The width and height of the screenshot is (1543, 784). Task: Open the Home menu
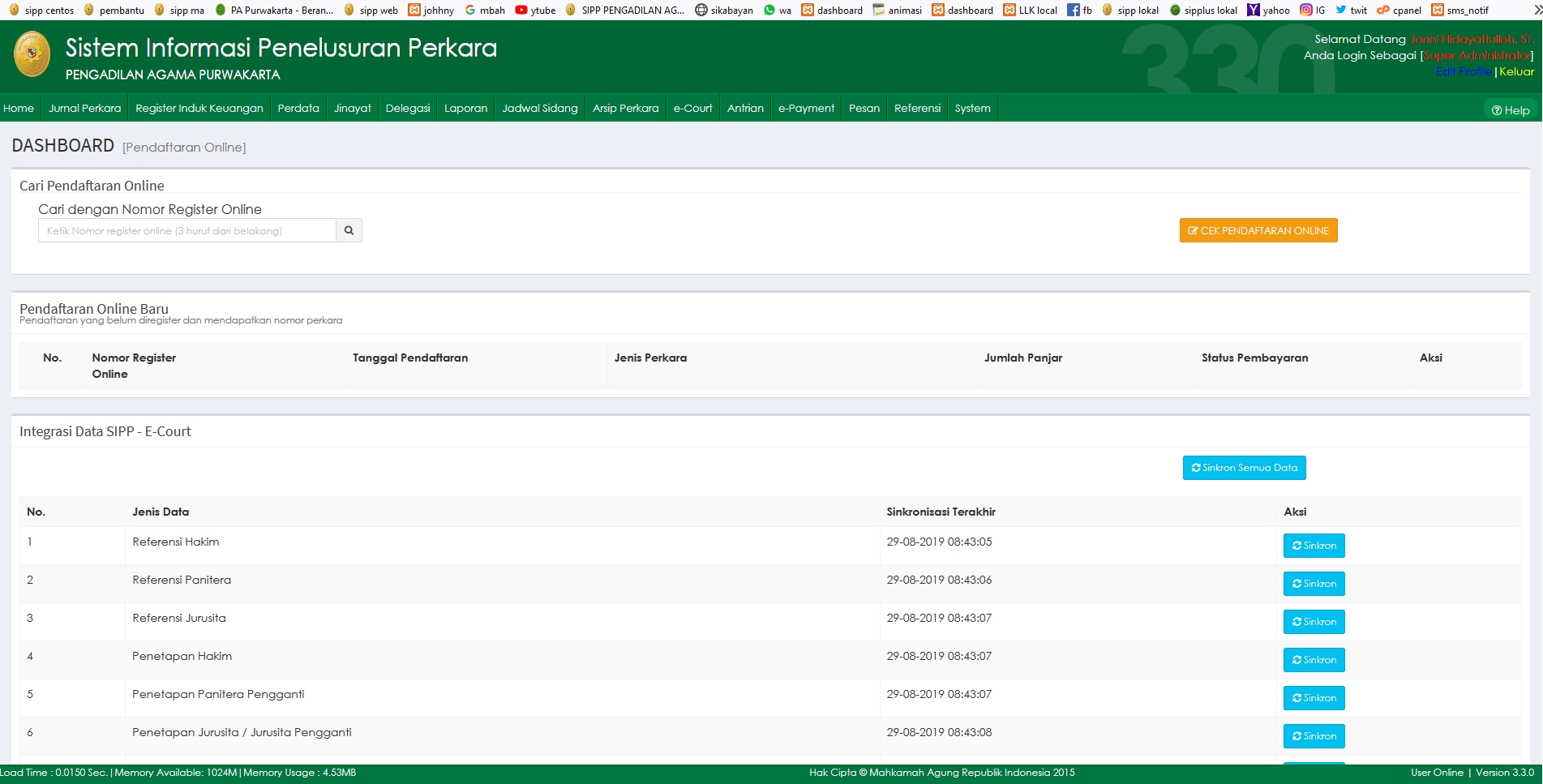pyautogui.click(x=19, y=108)
